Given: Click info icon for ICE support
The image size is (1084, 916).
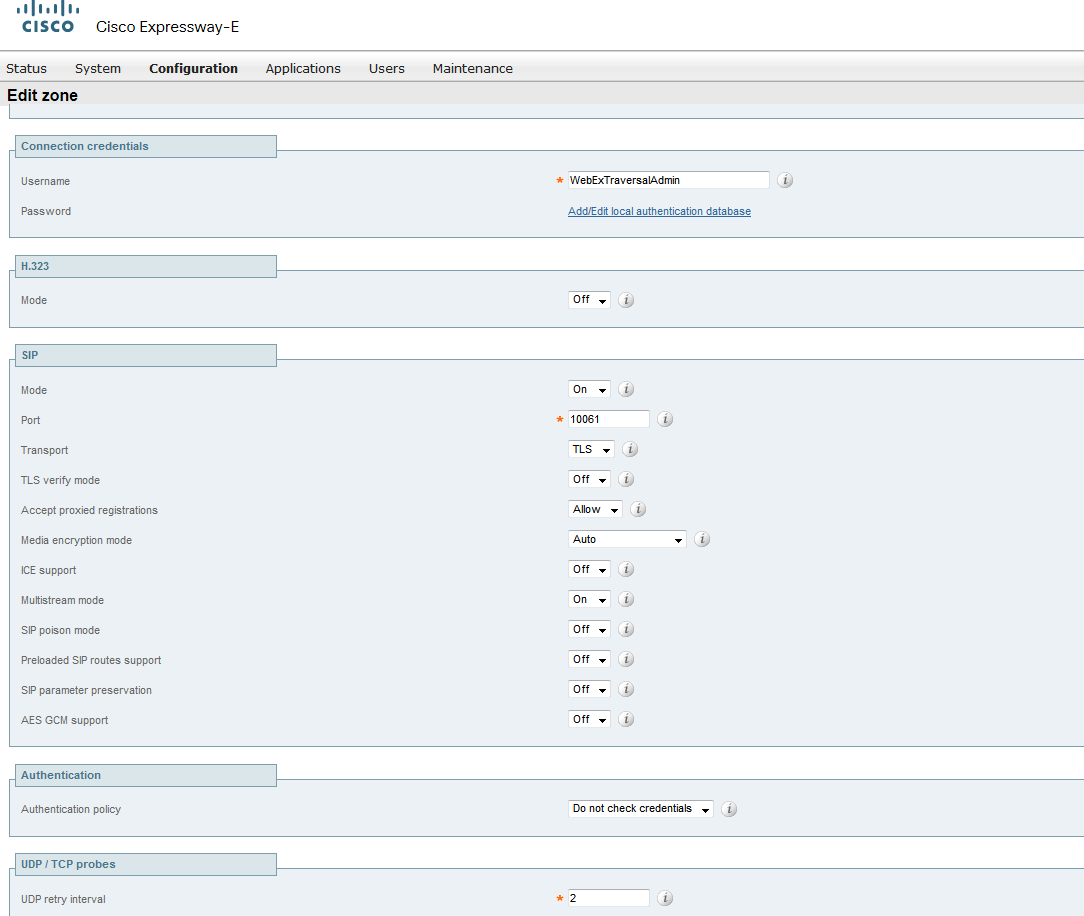Looking at the screenshot, I should pos(626,569).
